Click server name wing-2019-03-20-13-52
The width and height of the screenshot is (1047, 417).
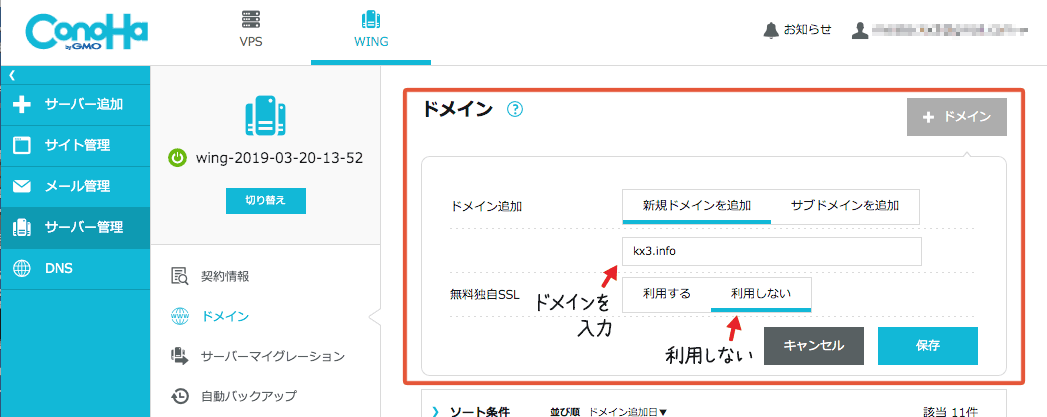[279, 158]
